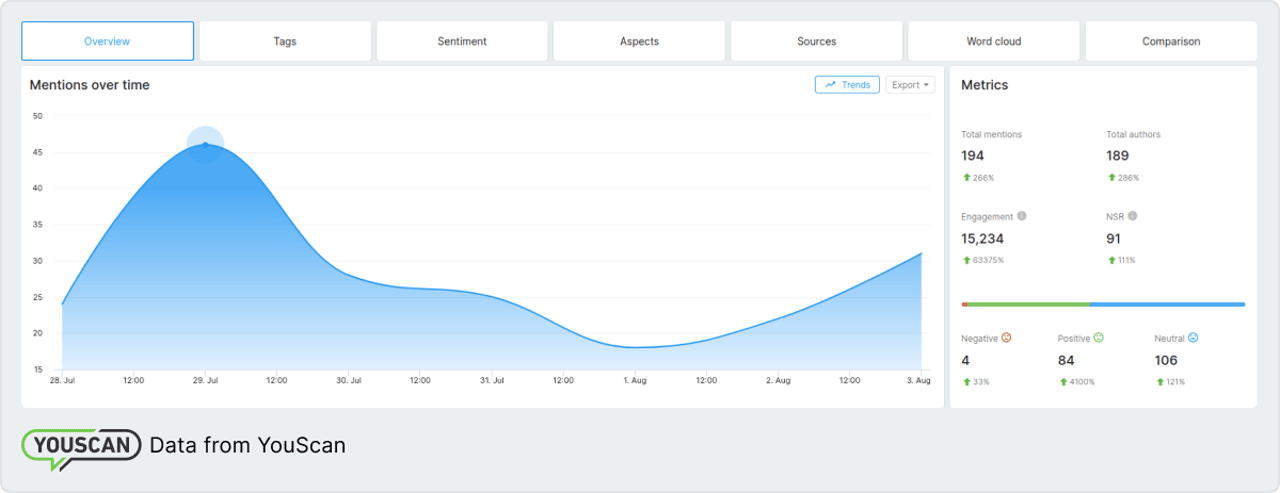Click the Negative sad face icon

point(1006,338)
